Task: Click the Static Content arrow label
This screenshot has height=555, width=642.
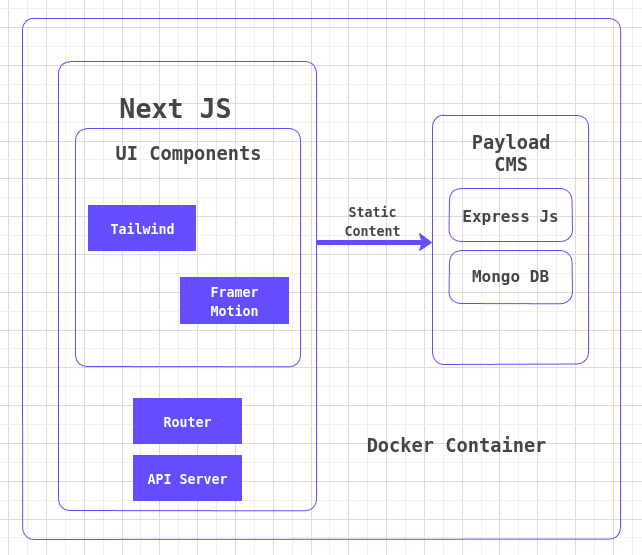Action: tap(372, 221)
